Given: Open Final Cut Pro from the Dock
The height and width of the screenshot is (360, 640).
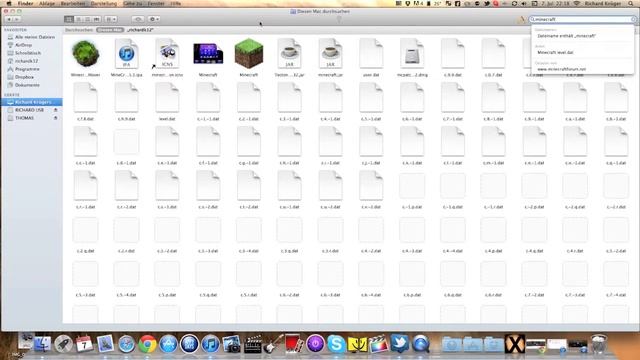Looking at the screenshot, I should 378,344.
